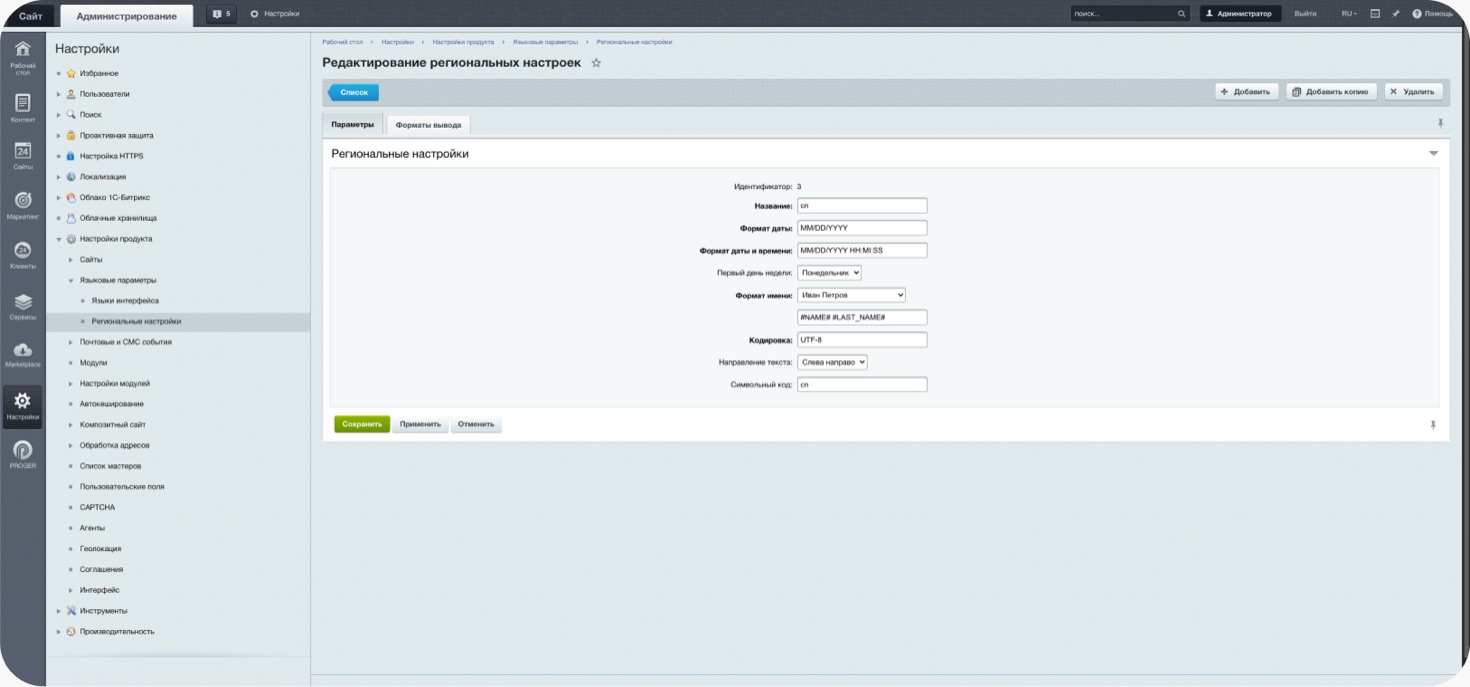Click the pin icon beside the tabs row
The width and height of the screenshot is (1470, 687).
click(1440, 123)
